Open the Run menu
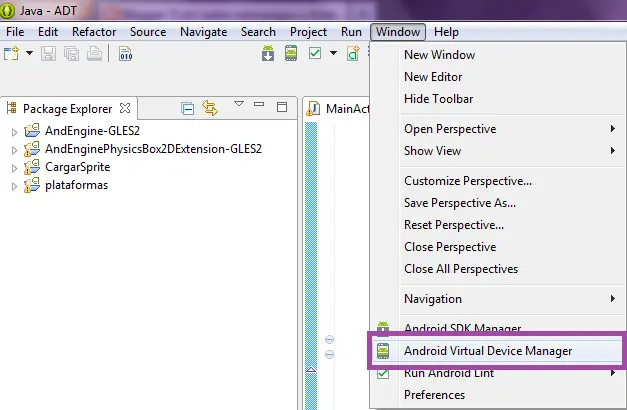The height and width of the screenshot is (410, 627). point(351,32)
